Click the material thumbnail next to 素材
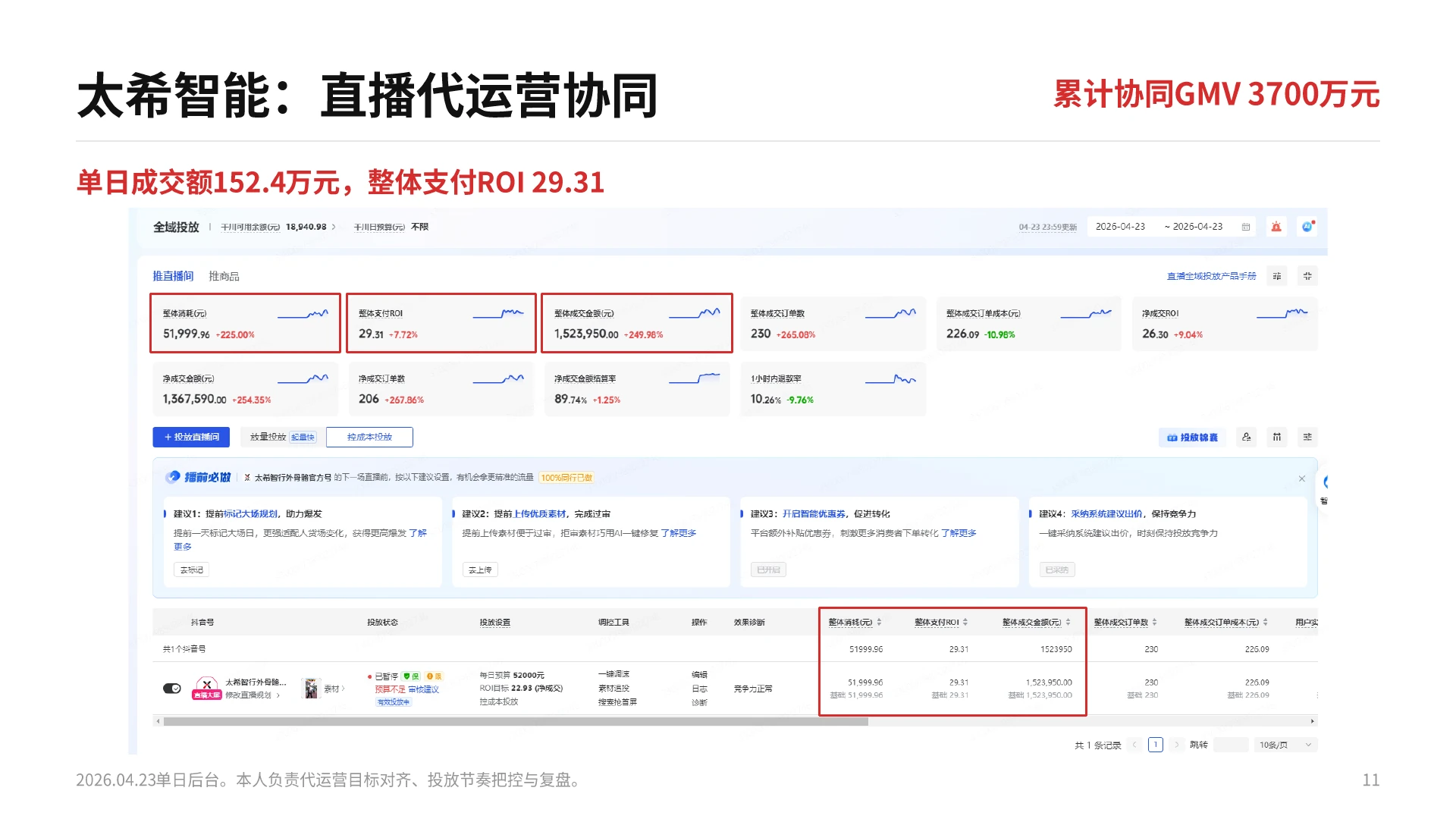 tap(311, 688)
